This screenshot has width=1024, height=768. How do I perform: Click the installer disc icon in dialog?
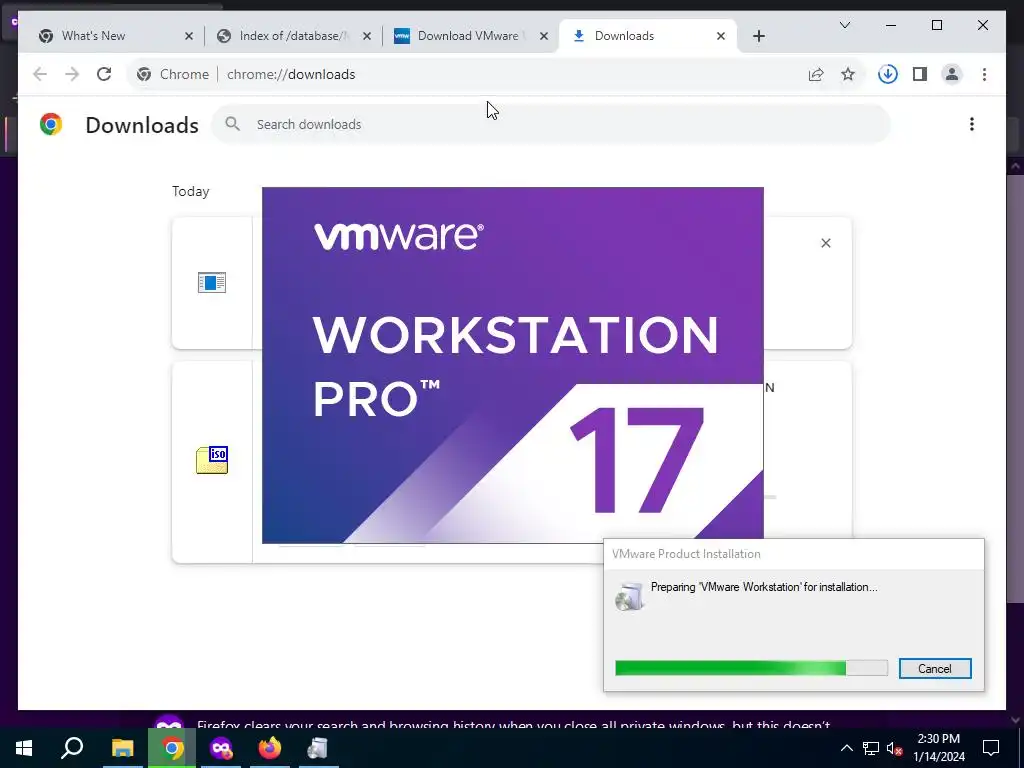(630, 596)
